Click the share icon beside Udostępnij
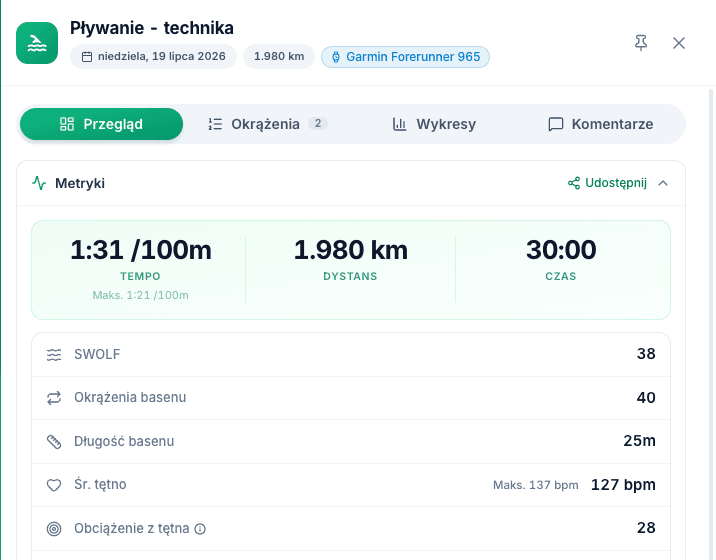This screenshot has height=560, width=716. (x=574, y=183)
